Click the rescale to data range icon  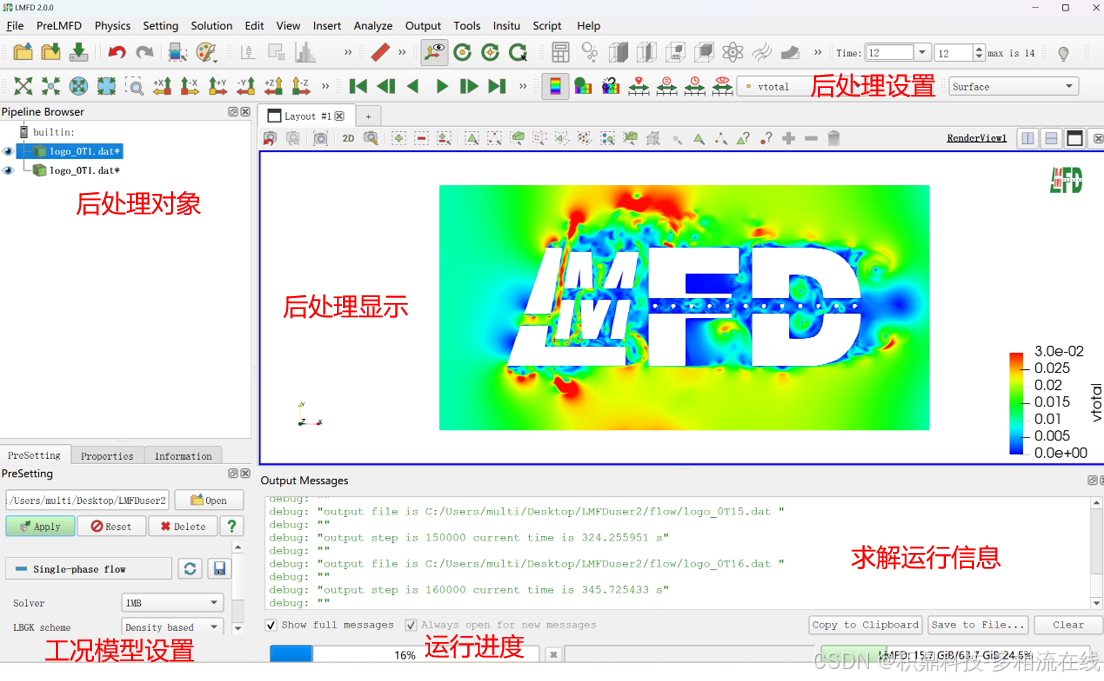pos(639,86)
